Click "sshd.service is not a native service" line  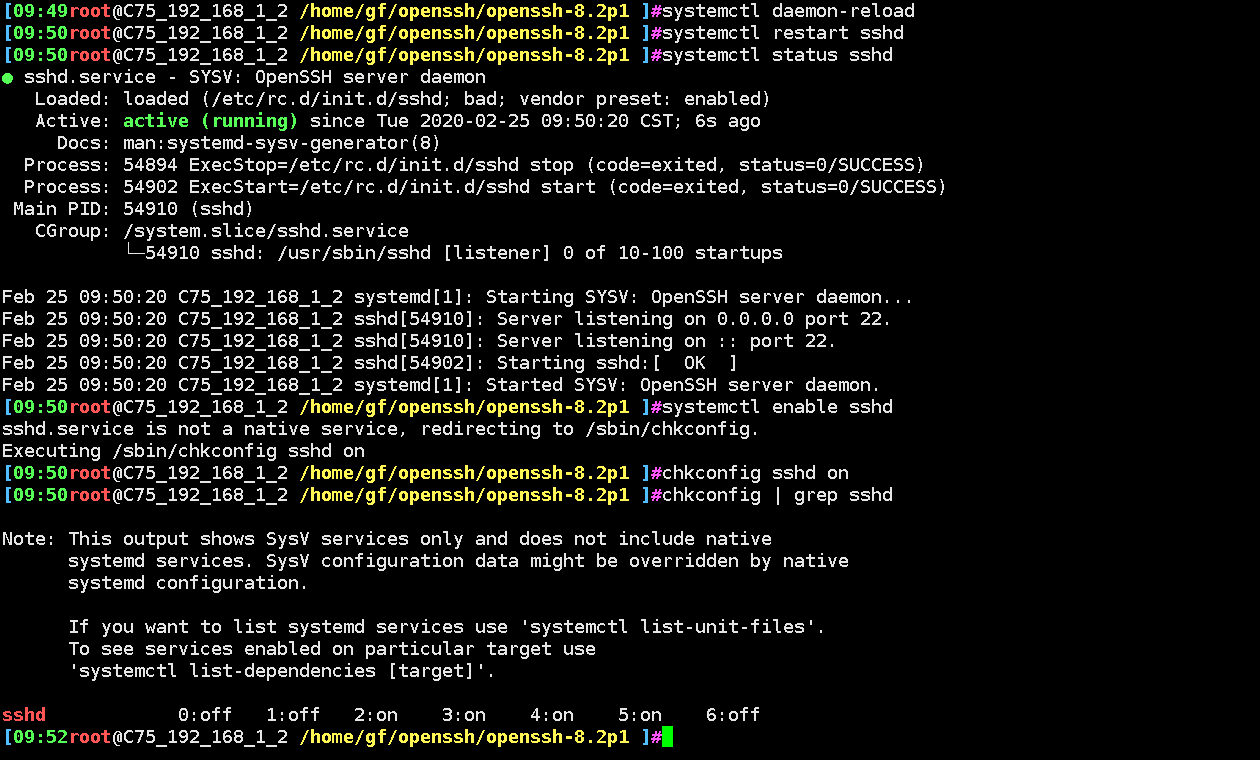click(381, 429)
